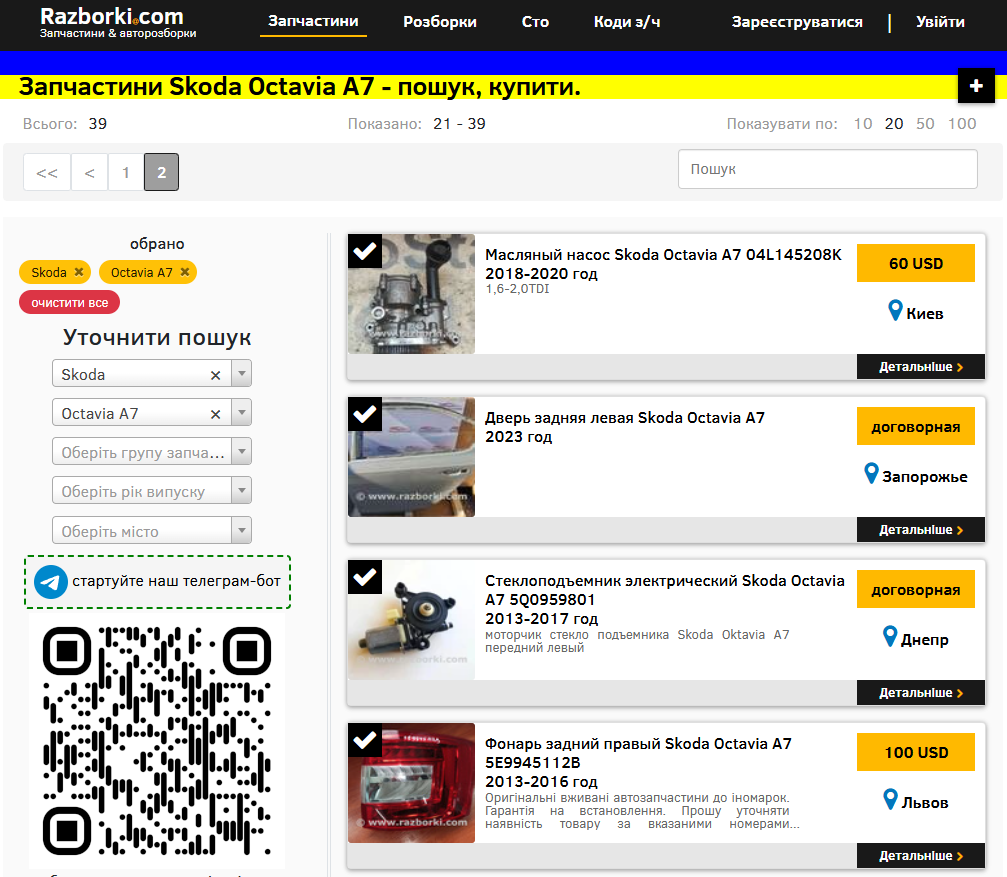Open the red tail lamp thumbnail
1007x877 pixels.
[412, 783]
